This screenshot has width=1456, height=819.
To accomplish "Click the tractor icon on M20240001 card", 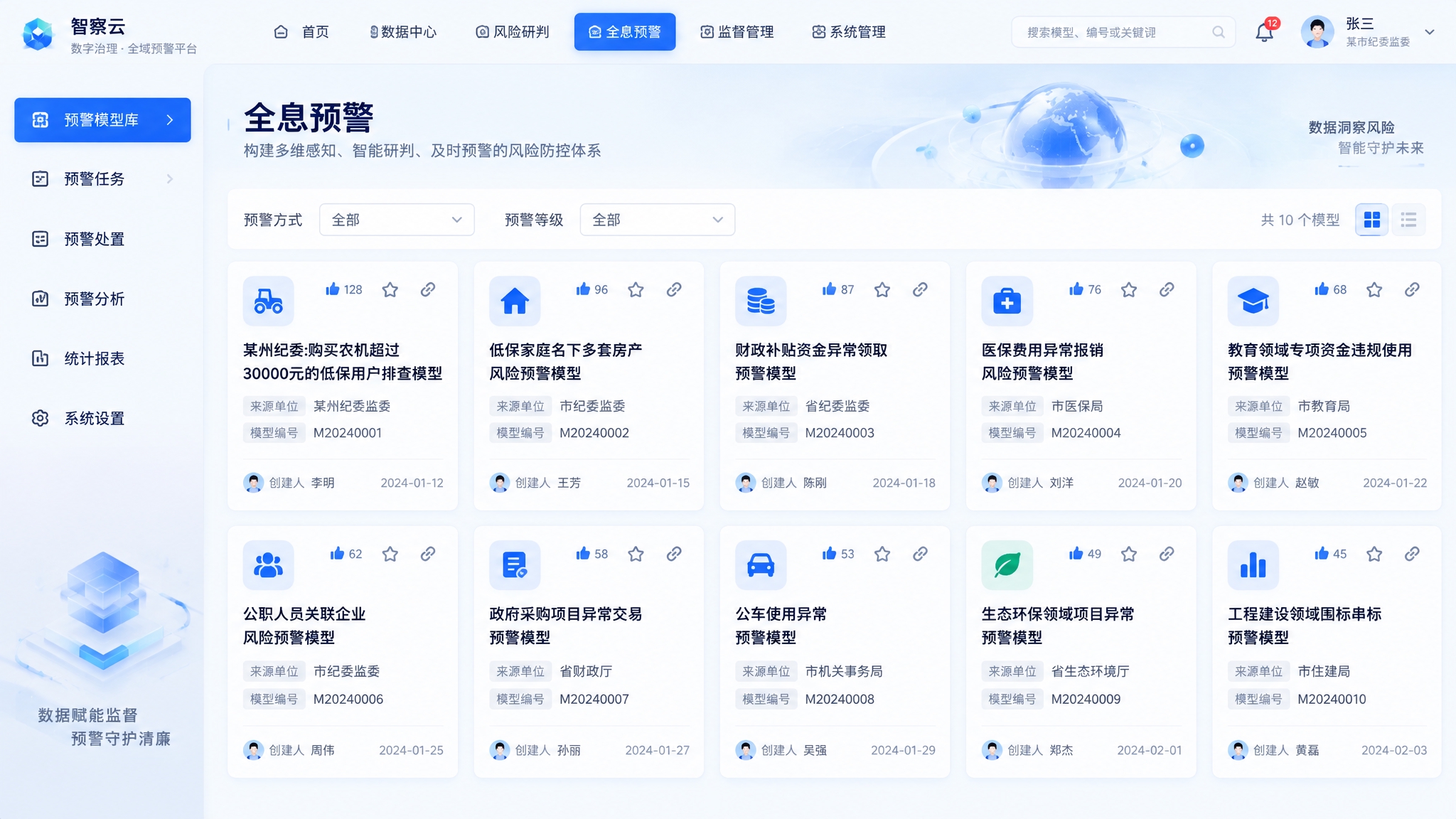I will pos(268,301).
